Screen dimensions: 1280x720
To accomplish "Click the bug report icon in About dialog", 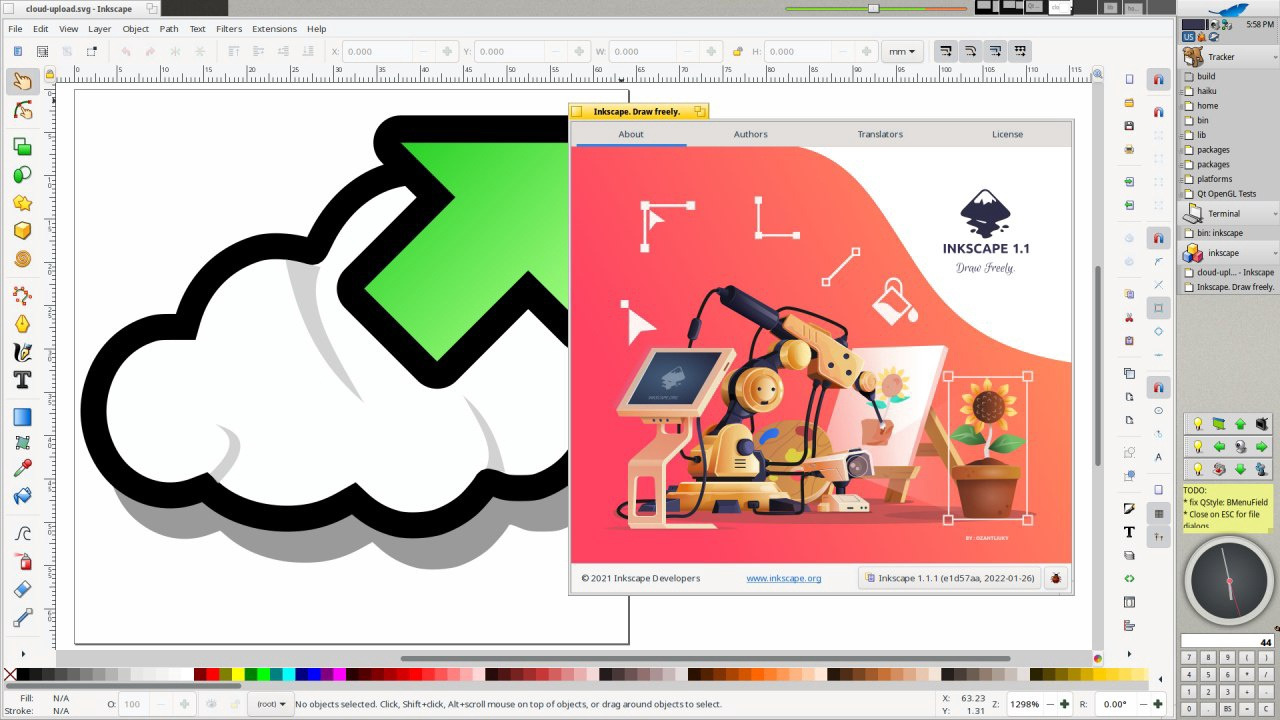I will point(1055,578).
